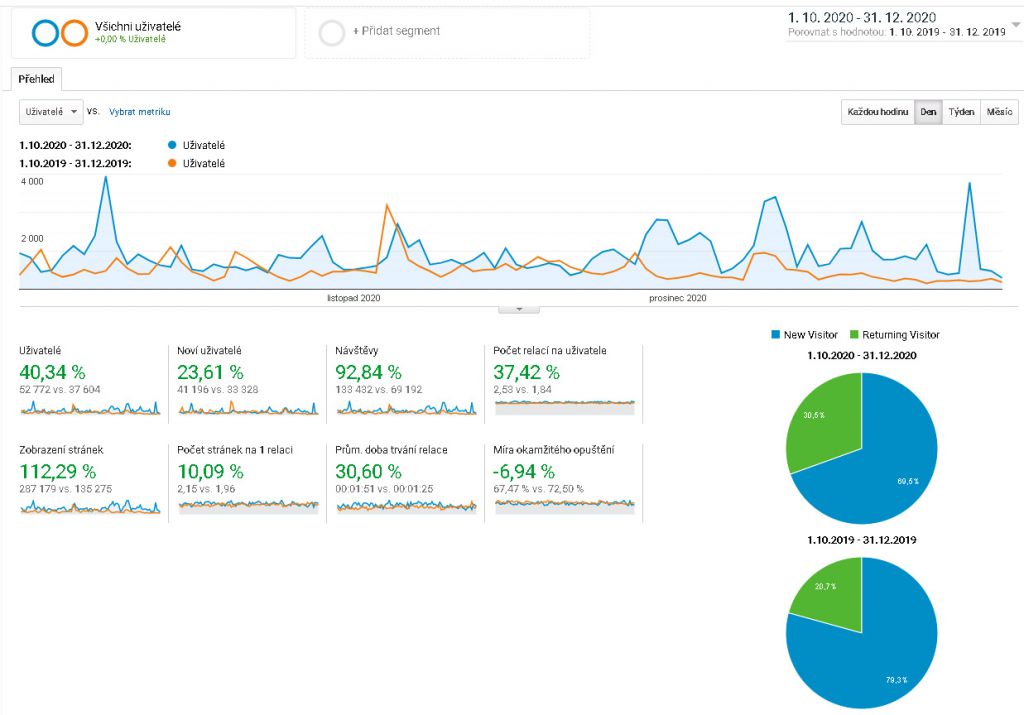The image size is (1024, 715).
Task: Open the Návštěvy sparkline mini chart
Action: pos(405,408)
